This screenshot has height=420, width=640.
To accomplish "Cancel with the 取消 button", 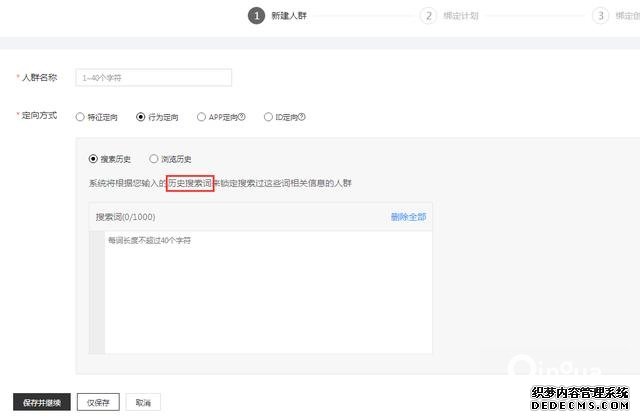I will point(143,402).
